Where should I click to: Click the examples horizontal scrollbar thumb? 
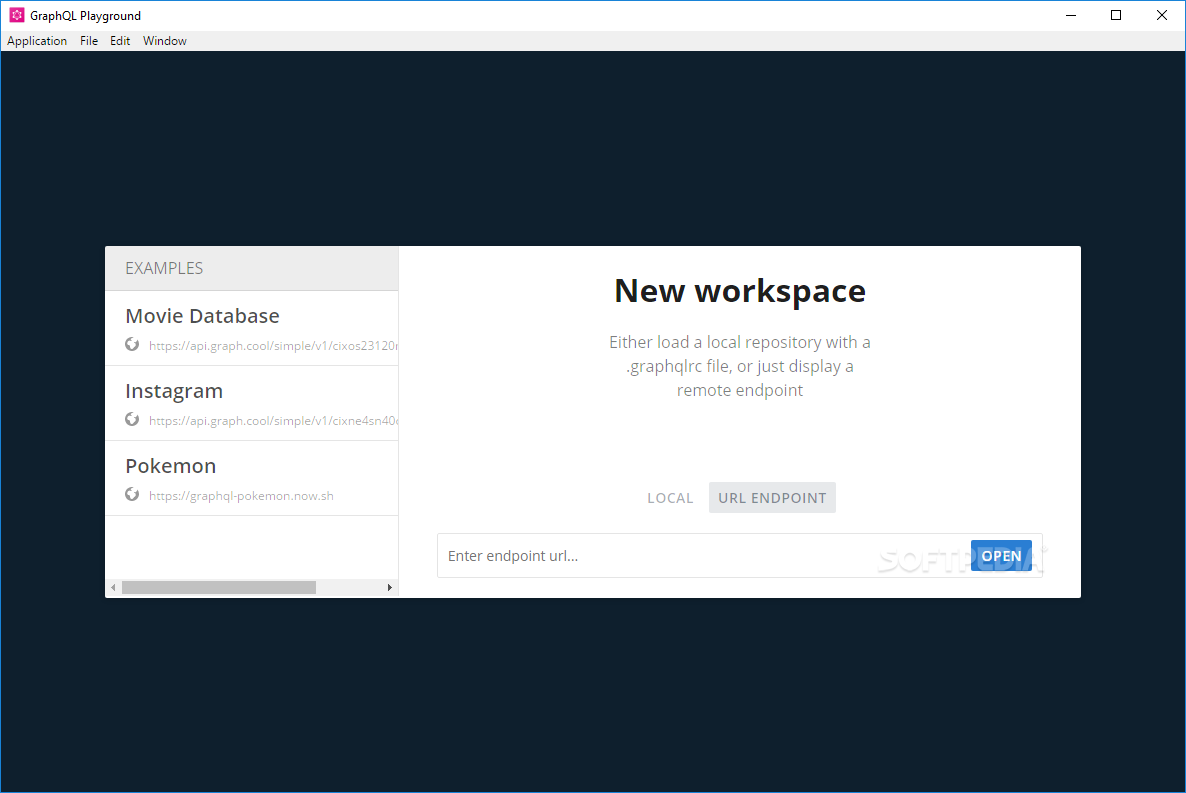(x=219, y=588)
